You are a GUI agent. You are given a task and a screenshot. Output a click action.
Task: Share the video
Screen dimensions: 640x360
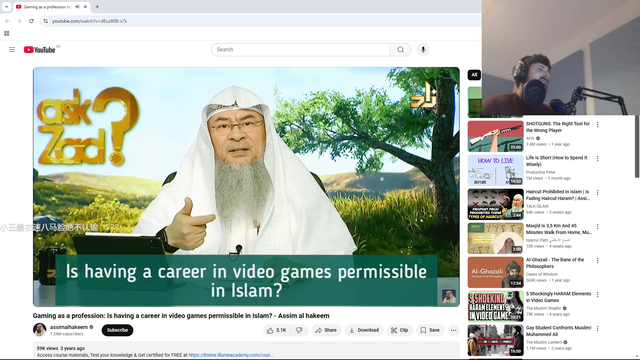point(326,330)
